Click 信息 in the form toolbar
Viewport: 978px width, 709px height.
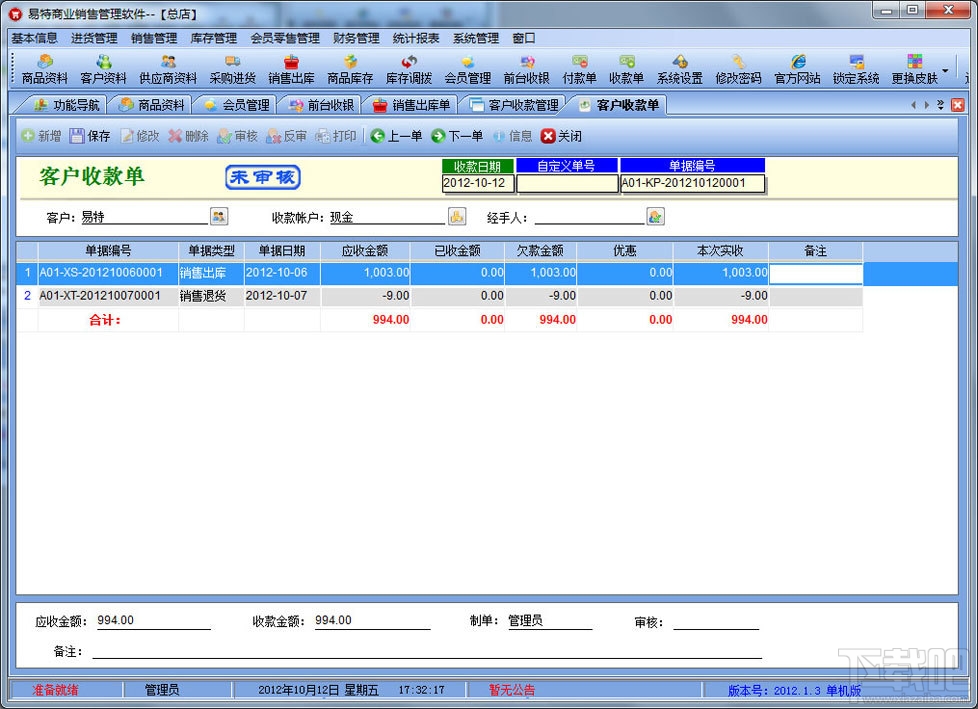(x=512, y=136)
